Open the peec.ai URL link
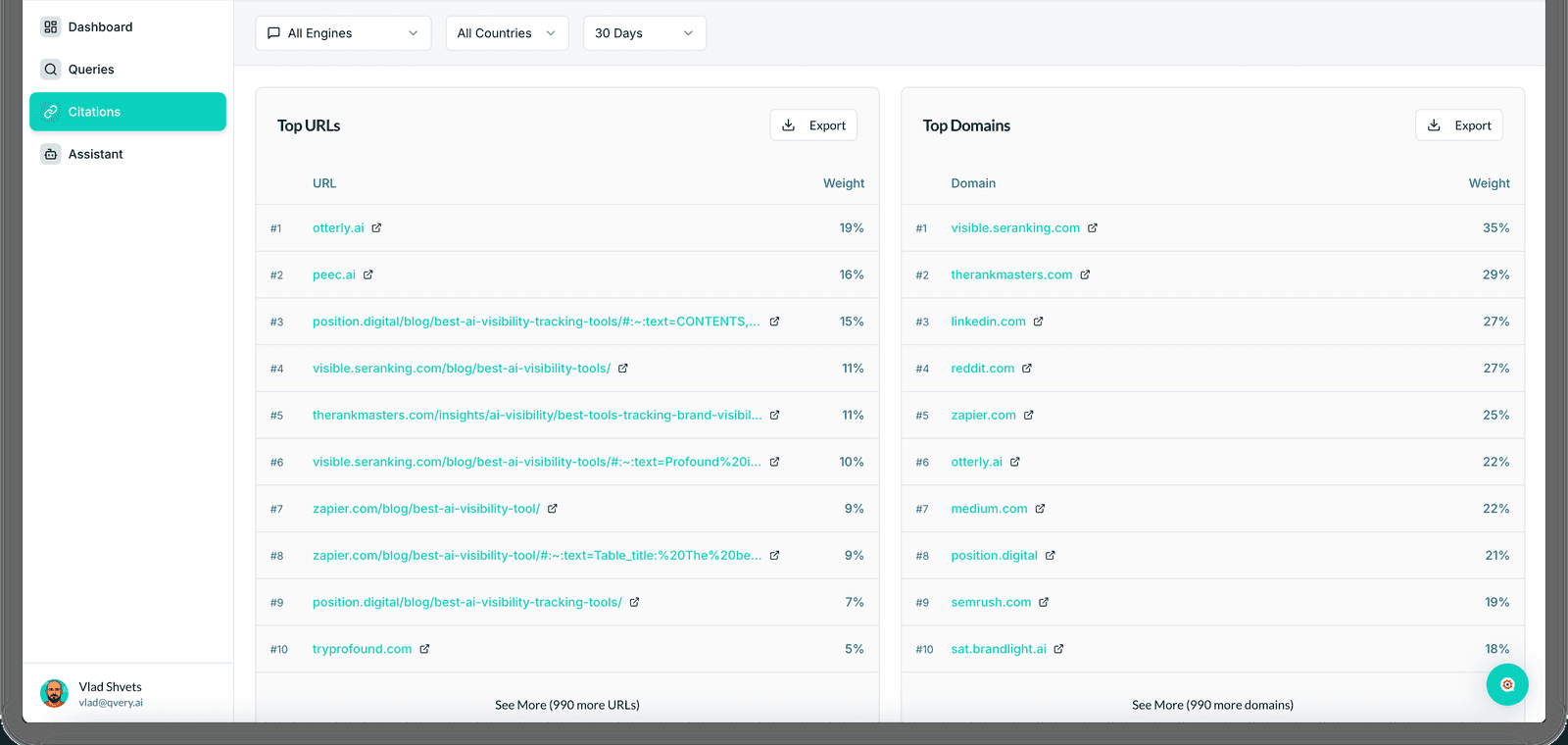The height and width of the screenshot is (745, 1568). click(334, 274)
